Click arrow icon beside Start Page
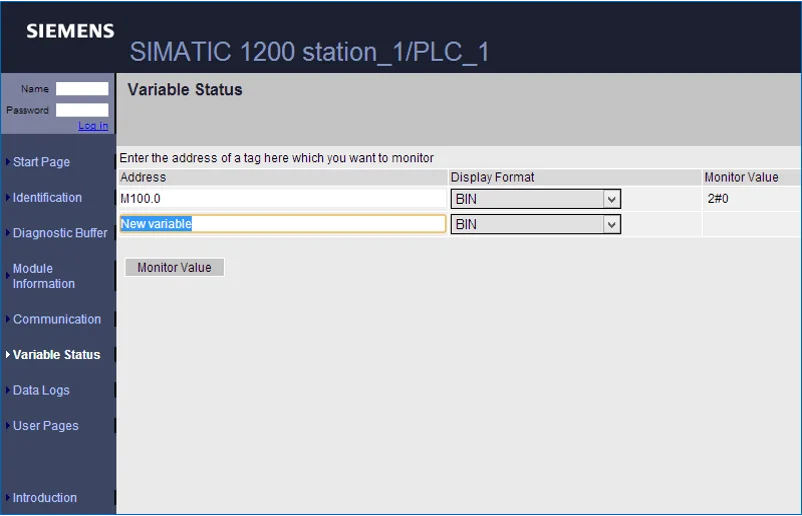 pyautogui.click(x=8, y=162)
